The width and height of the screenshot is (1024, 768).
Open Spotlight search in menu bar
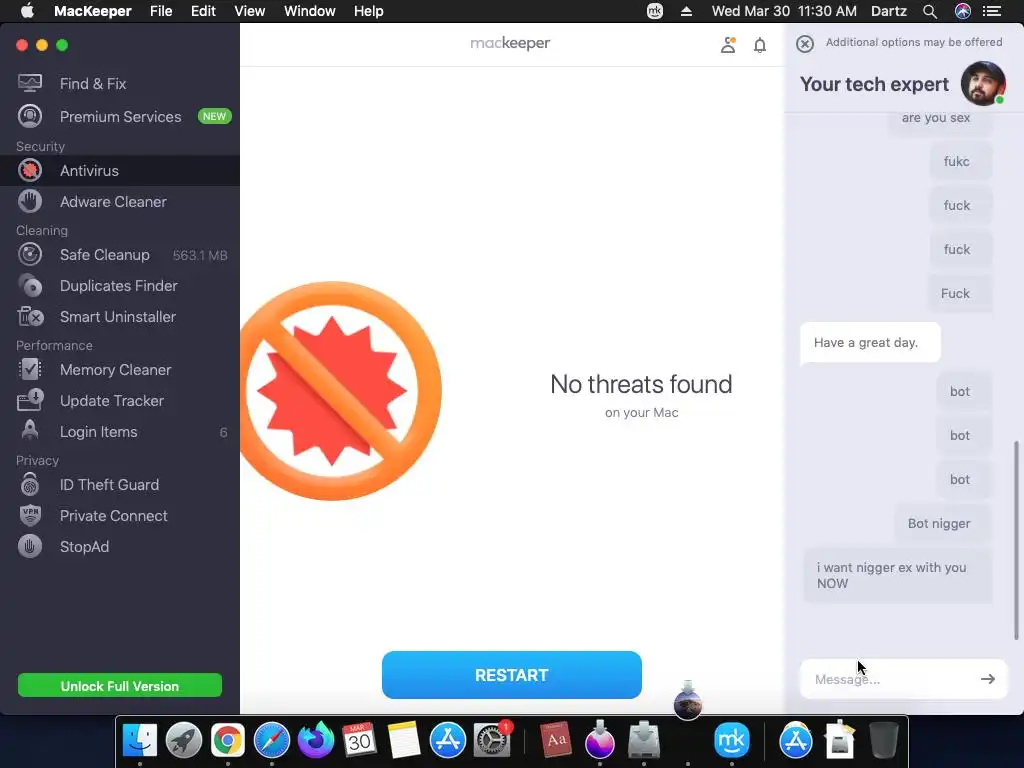(x=930, y=11)
